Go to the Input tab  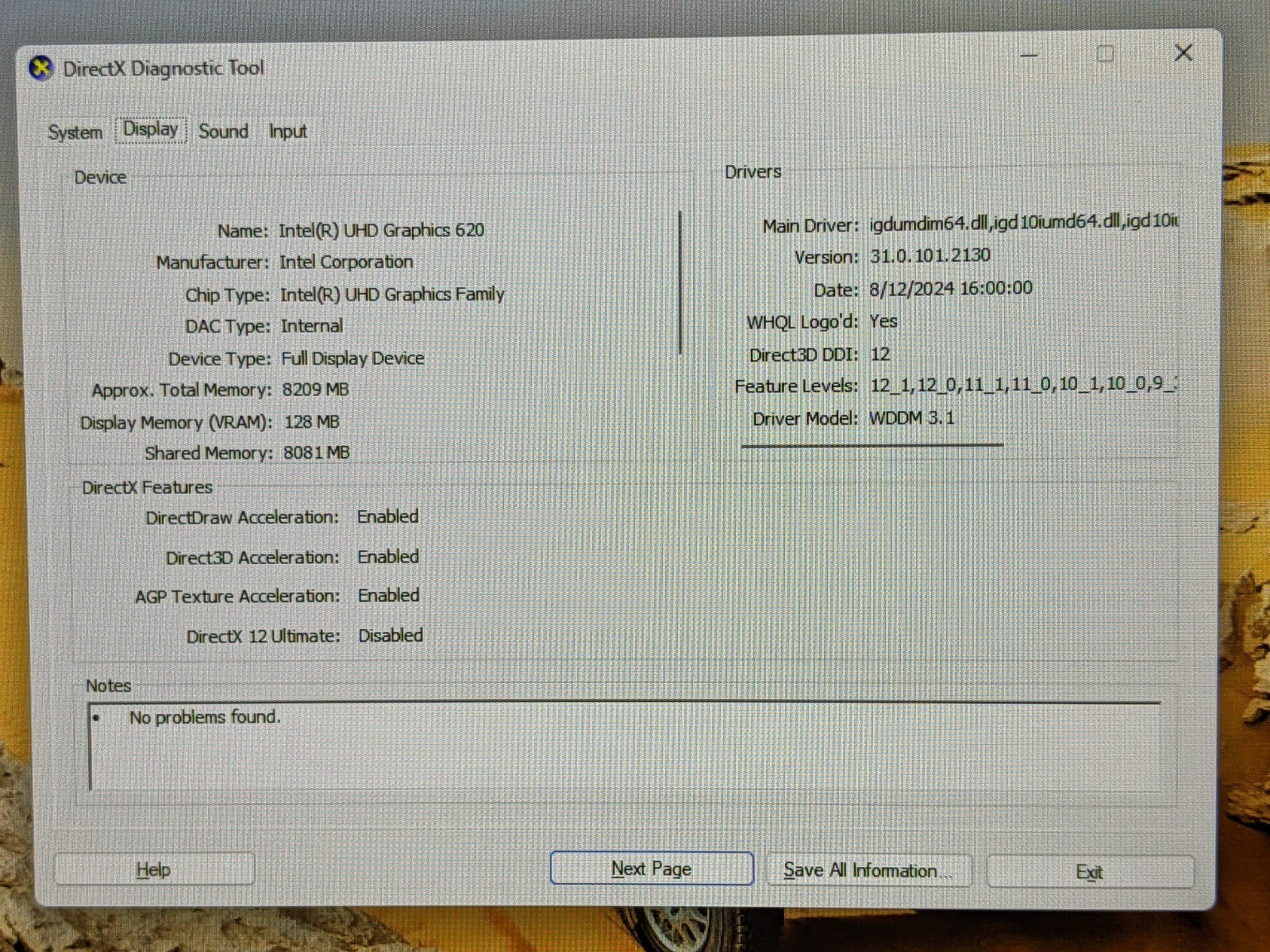[x=287, y=132]
